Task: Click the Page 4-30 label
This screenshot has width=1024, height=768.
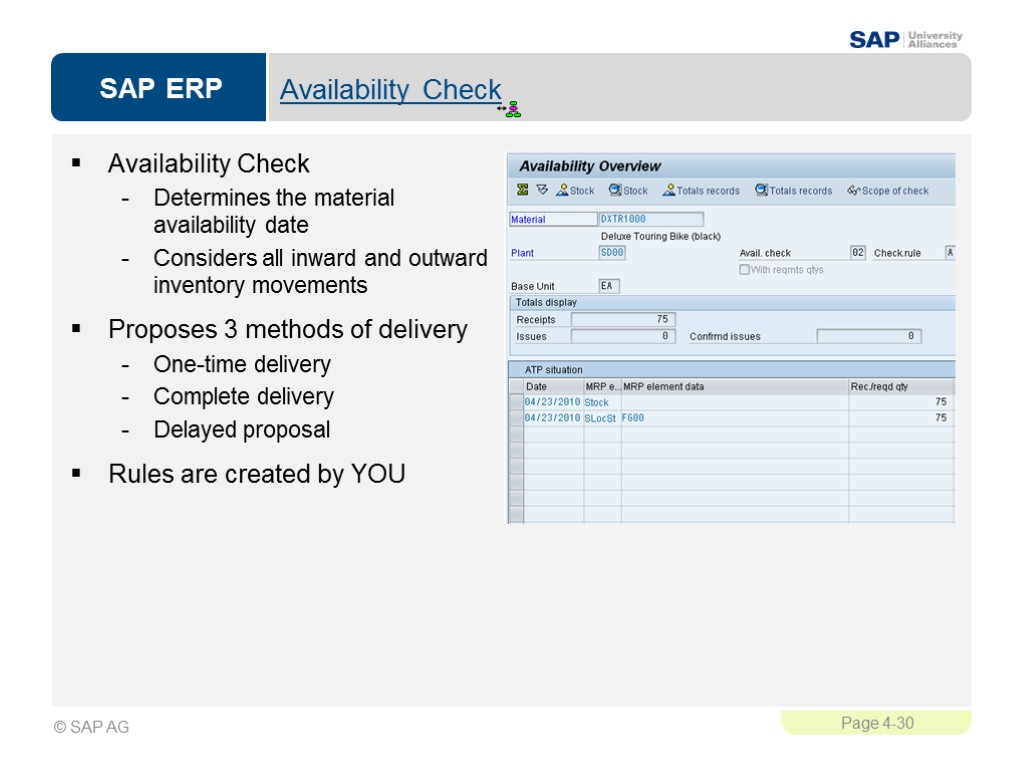Action: [877, 723]
